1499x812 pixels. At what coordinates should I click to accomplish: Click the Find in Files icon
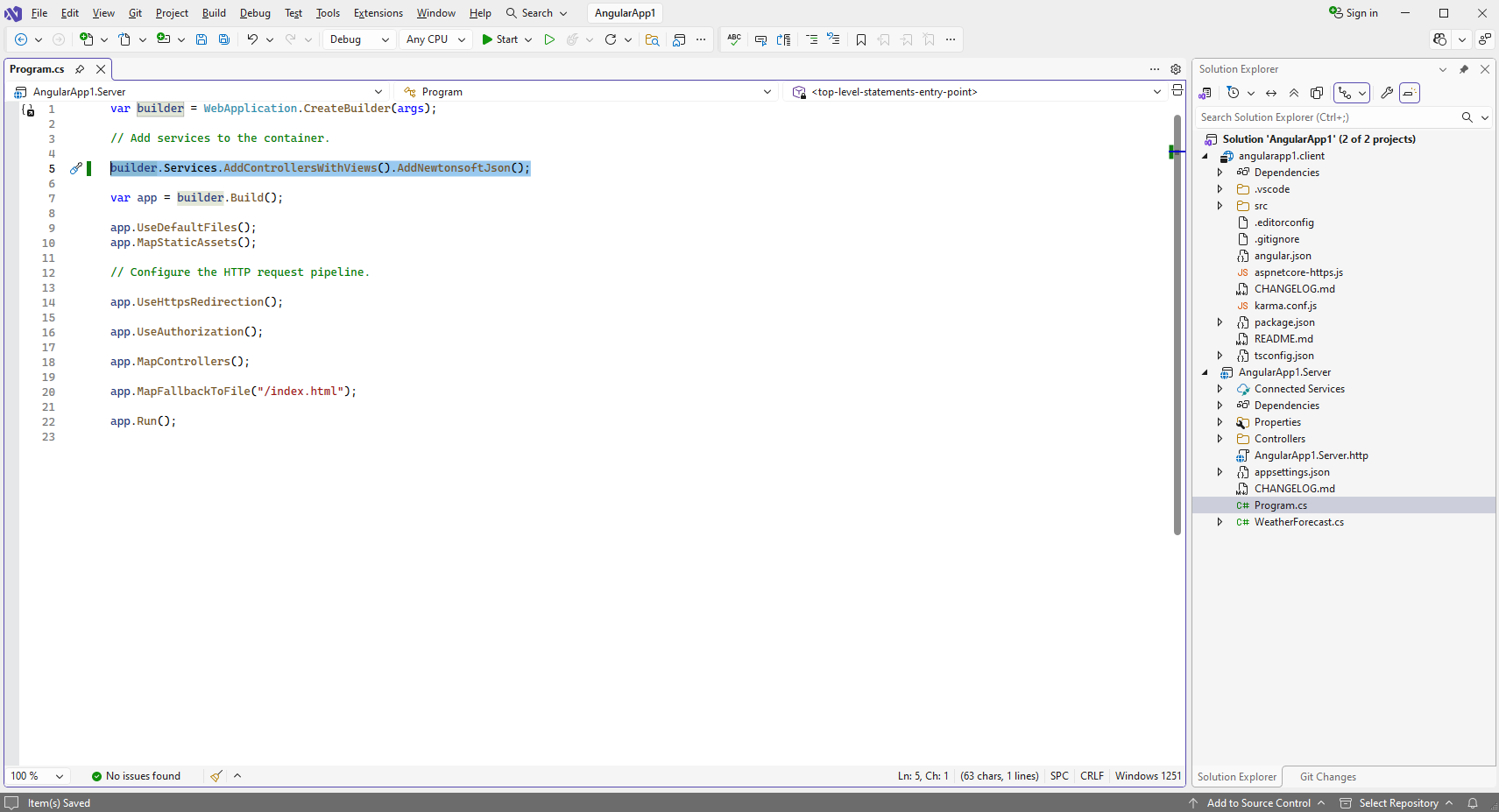click(x=652, y=39)
